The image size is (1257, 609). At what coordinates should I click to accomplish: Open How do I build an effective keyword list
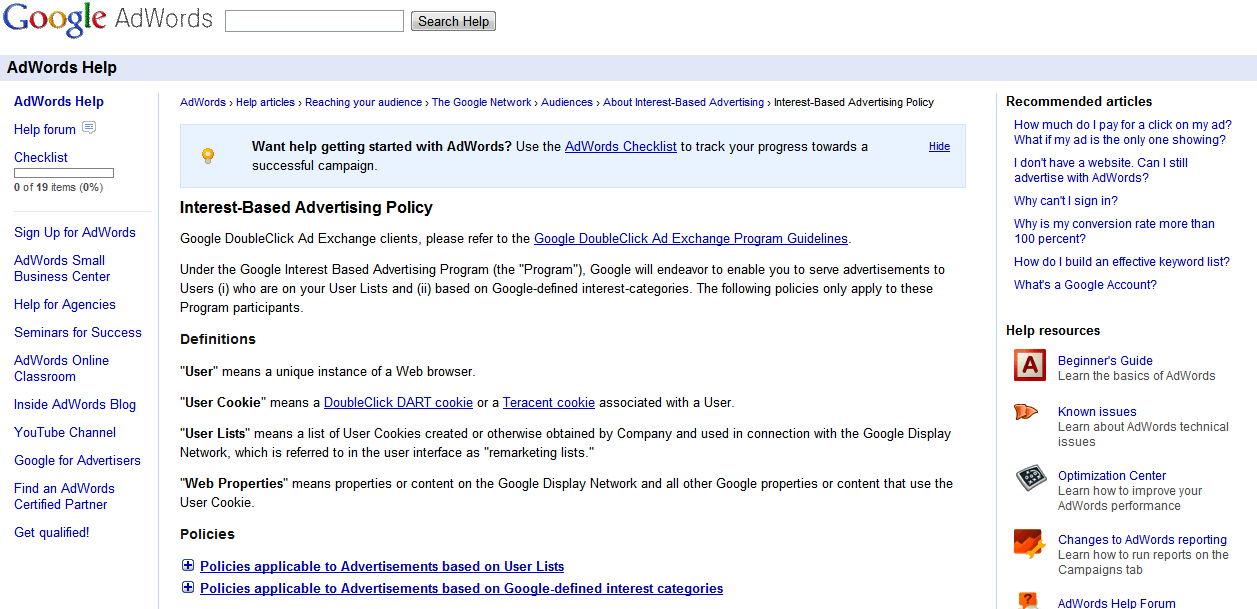[x=1122, y=262]
